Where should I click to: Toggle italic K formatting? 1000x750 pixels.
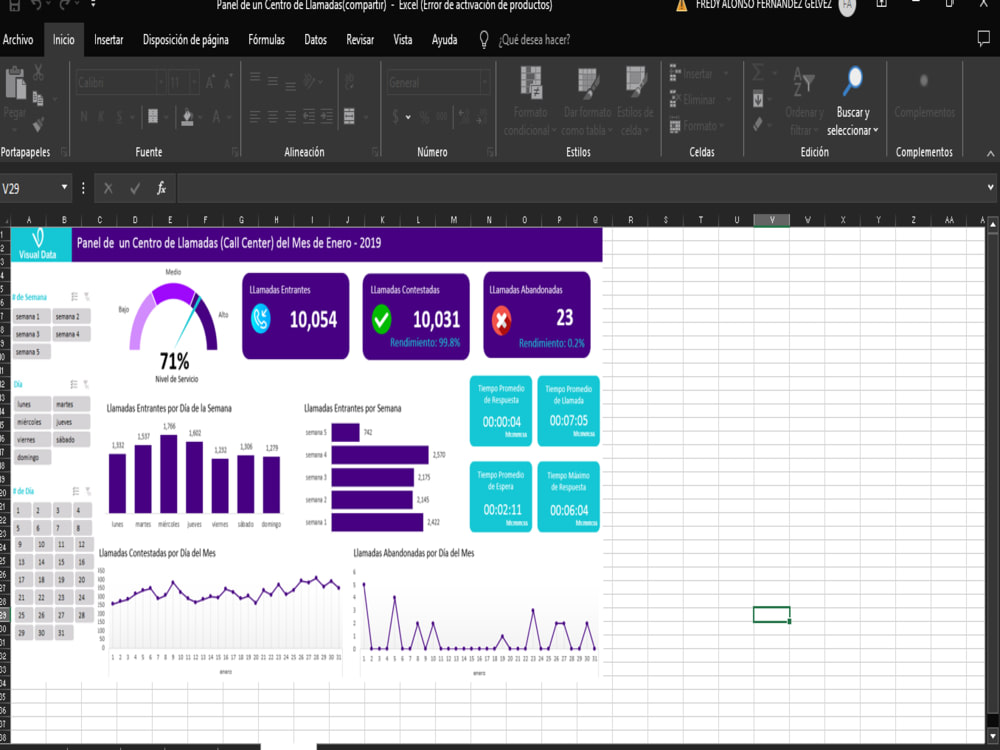(101, 117)
